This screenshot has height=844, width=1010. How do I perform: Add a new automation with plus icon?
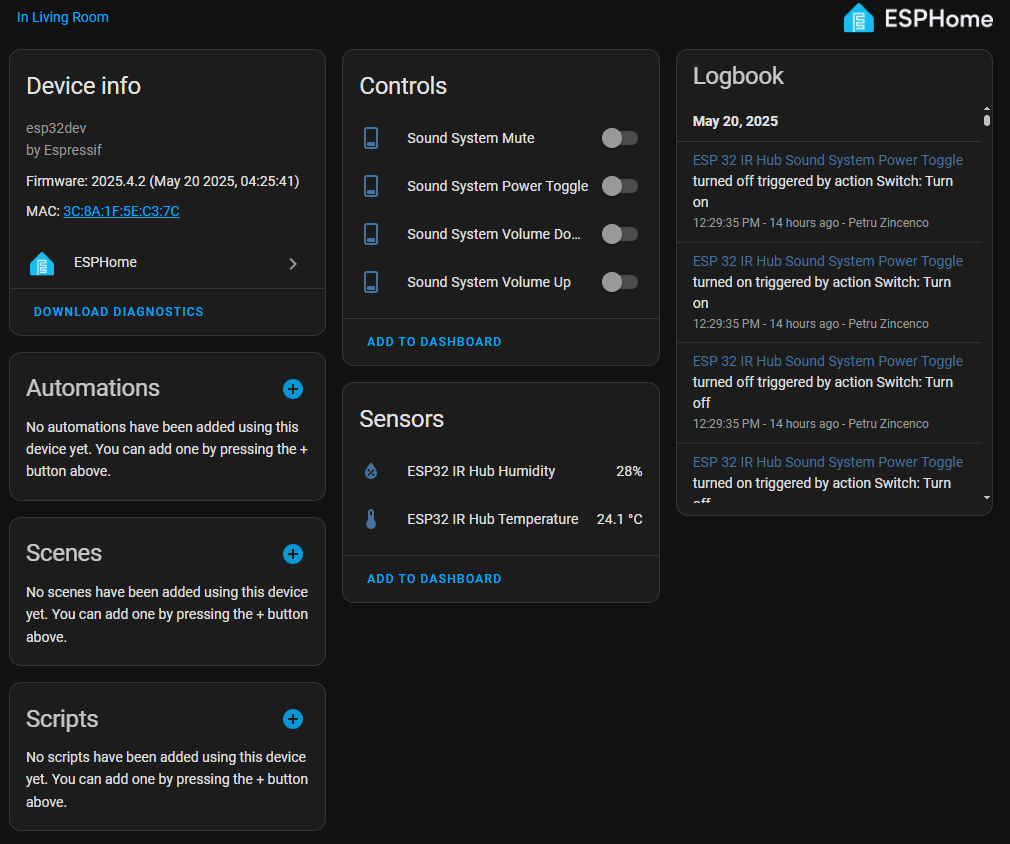click(x=293, y=389)
